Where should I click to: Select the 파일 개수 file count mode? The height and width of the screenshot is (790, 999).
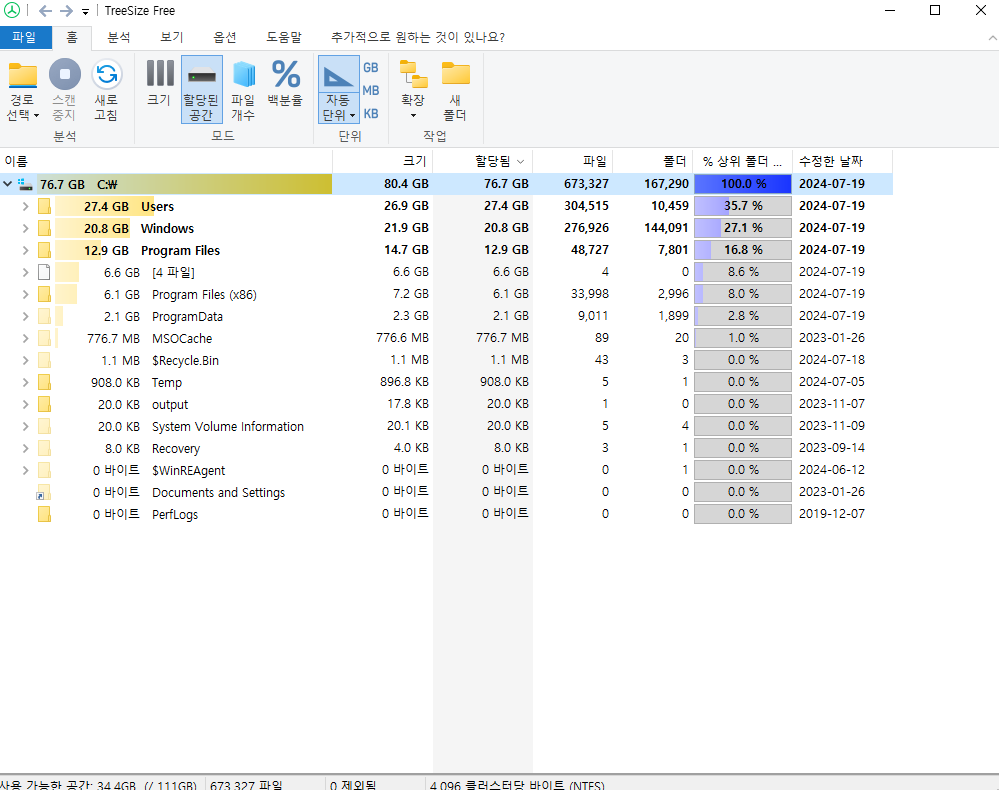point(243,75)
